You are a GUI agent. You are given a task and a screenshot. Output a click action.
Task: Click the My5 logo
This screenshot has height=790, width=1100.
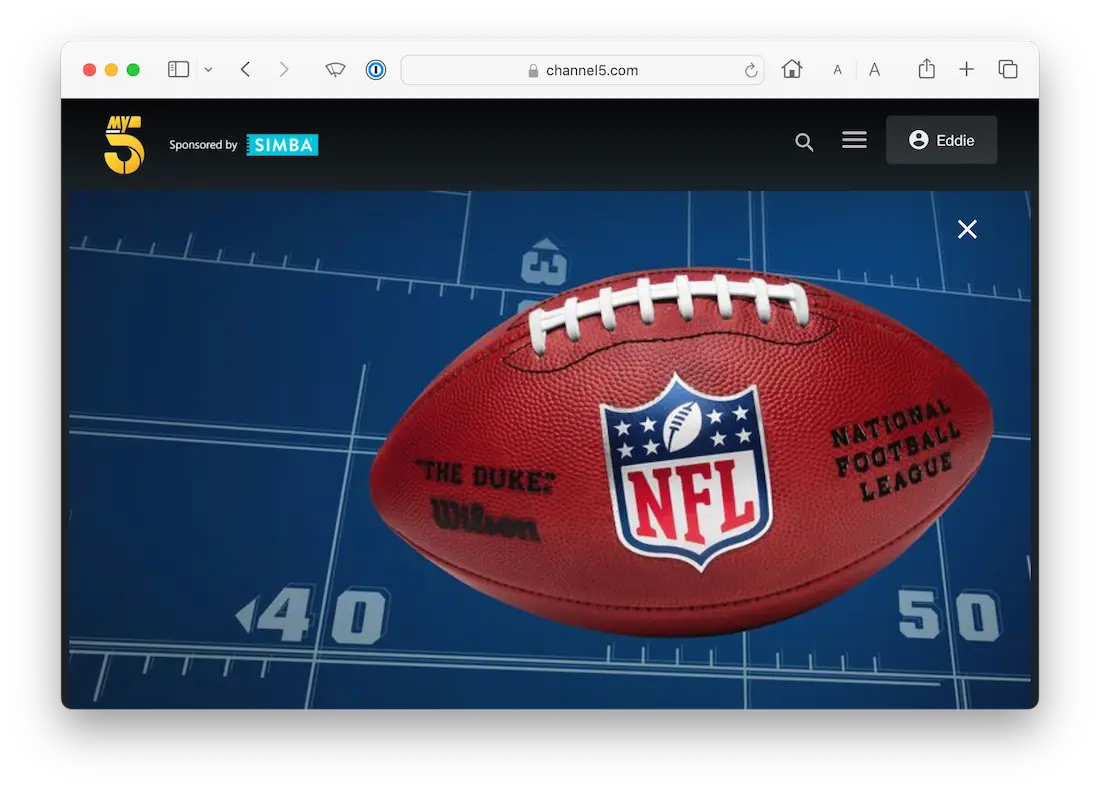(124, 145)
